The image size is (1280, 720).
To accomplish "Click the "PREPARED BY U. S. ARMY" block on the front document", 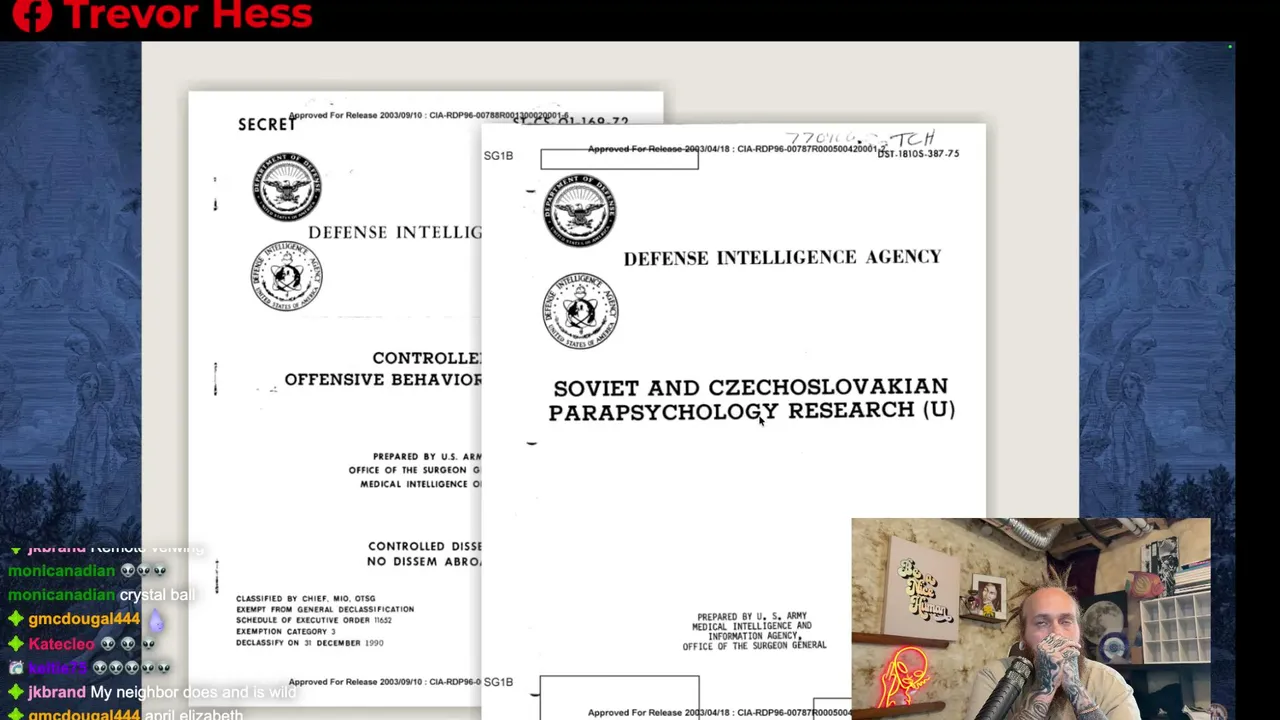I will point(754,631).
